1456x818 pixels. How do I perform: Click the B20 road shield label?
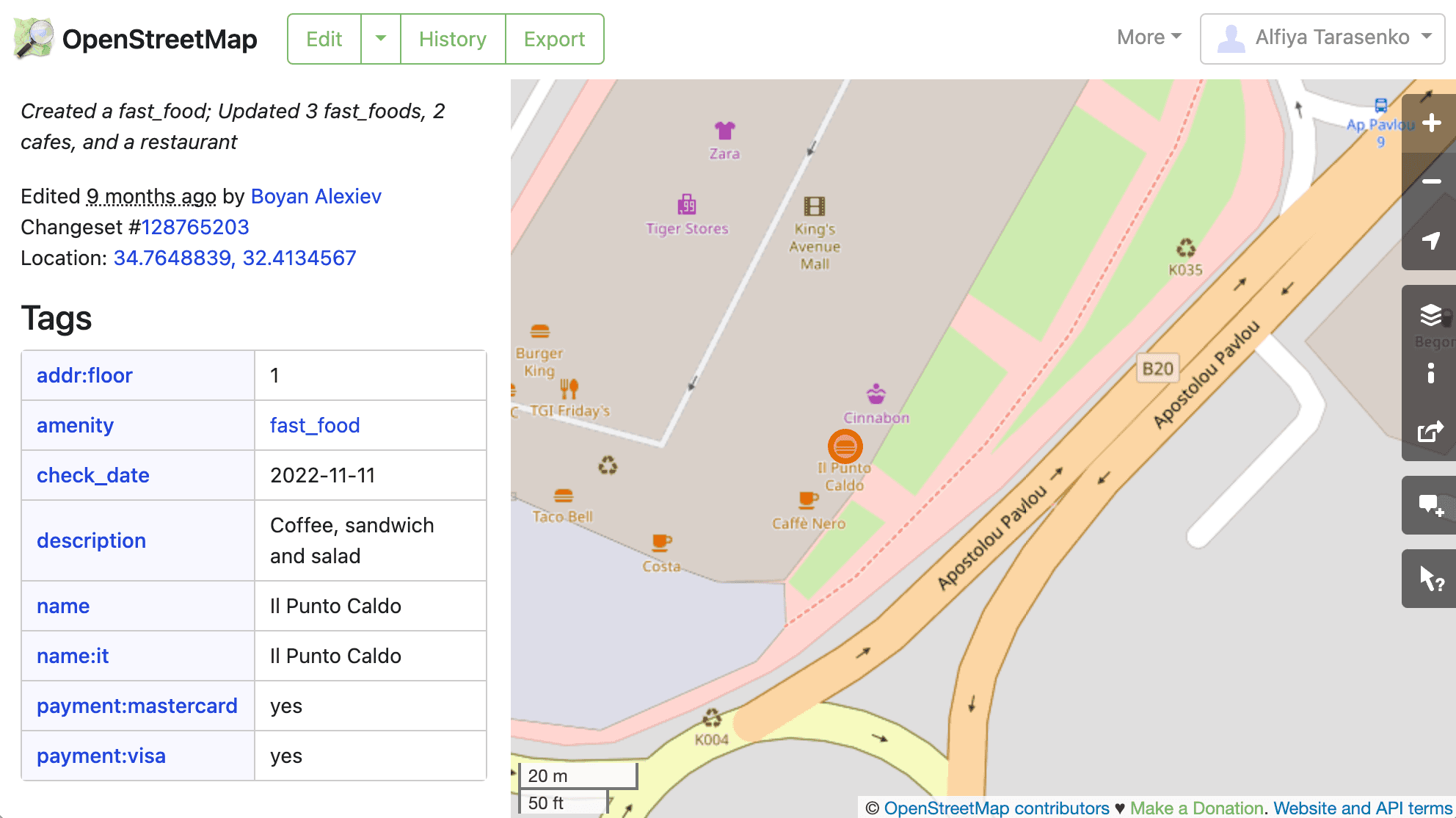tap(1158, 369)
